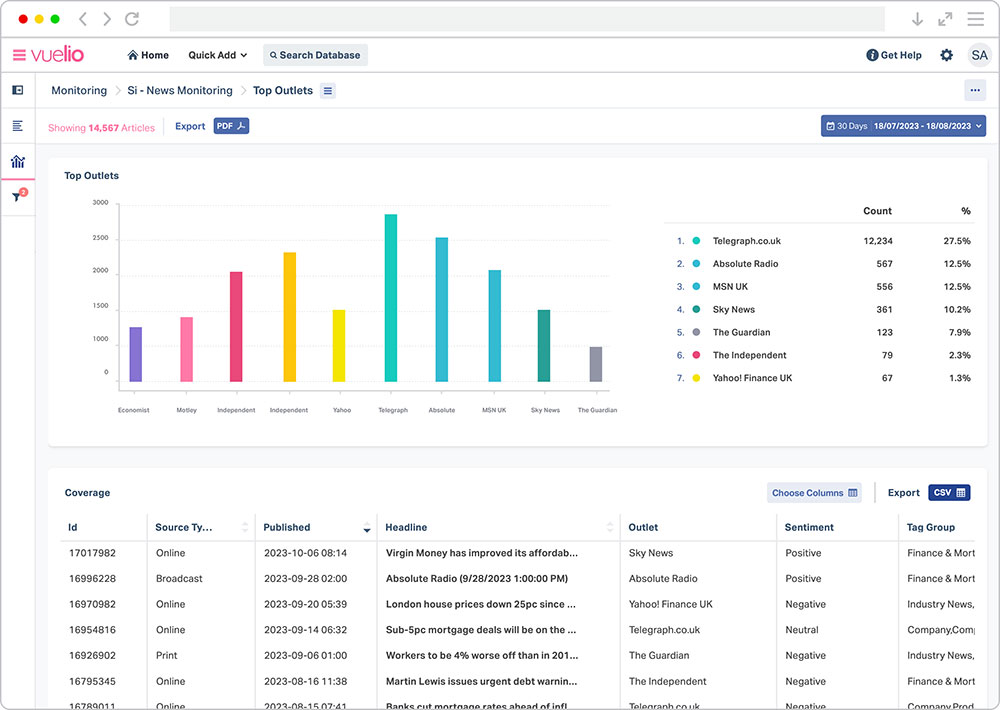Sort by Source Type column arrows
Screen dimensions: 1000x710
click(245, 527)
